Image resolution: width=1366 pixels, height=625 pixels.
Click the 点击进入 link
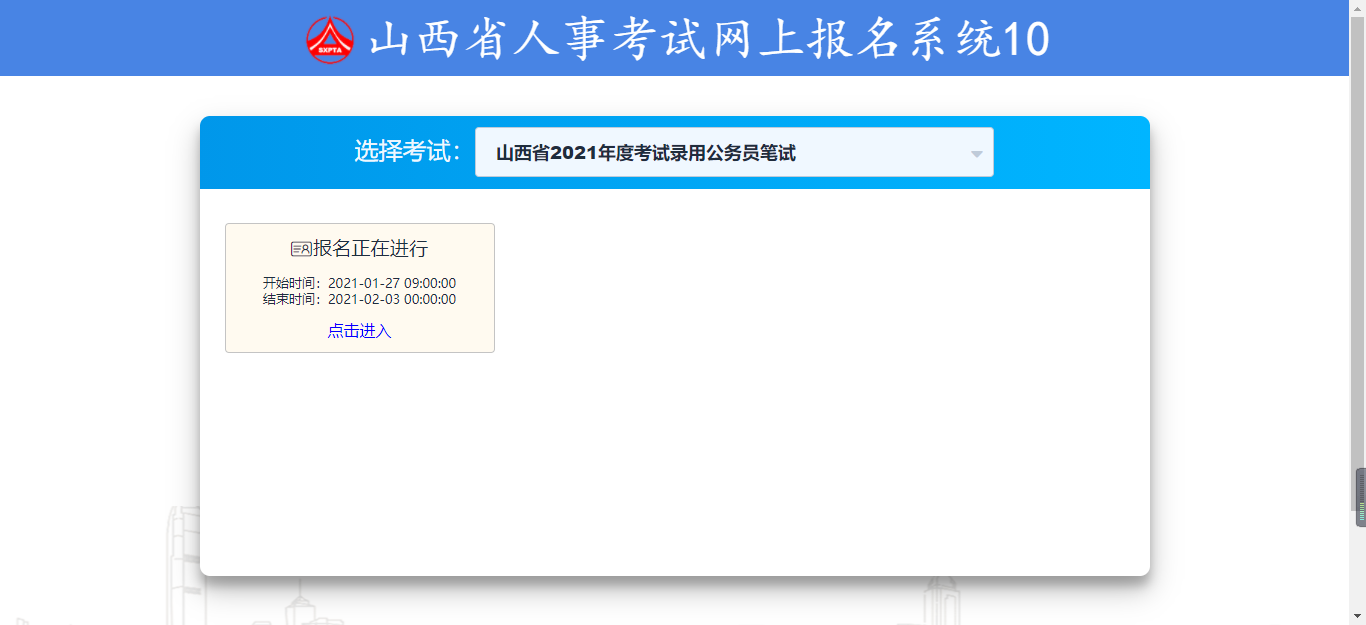tap(359, 331)
